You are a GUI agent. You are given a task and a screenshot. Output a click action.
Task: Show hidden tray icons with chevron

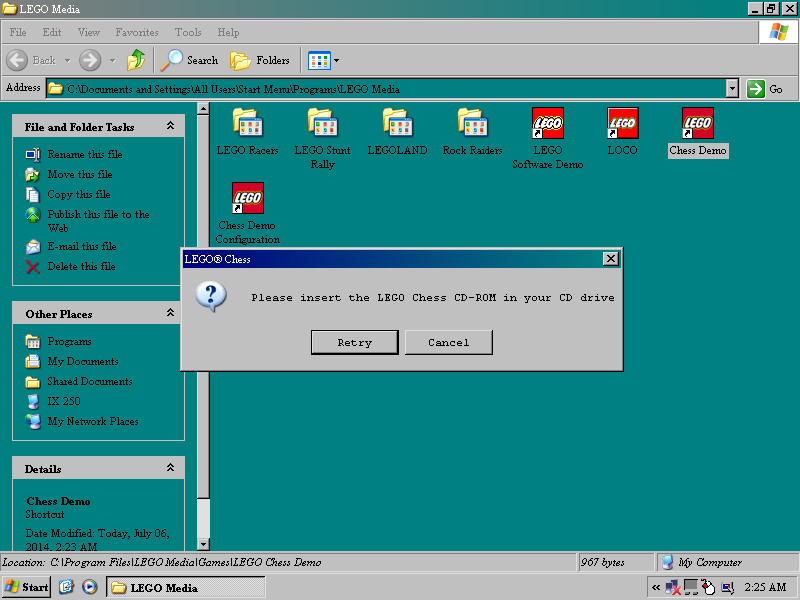click(x=656, y=587)
